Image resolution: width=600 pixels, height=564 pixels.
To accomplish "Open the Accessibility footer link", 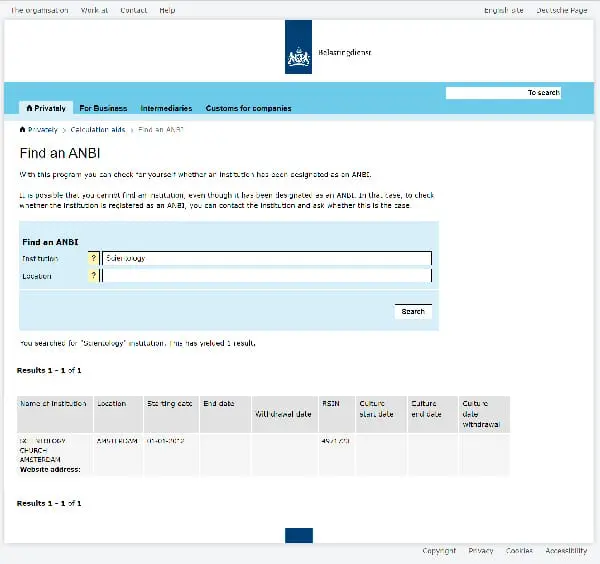I will coord(566,551).
